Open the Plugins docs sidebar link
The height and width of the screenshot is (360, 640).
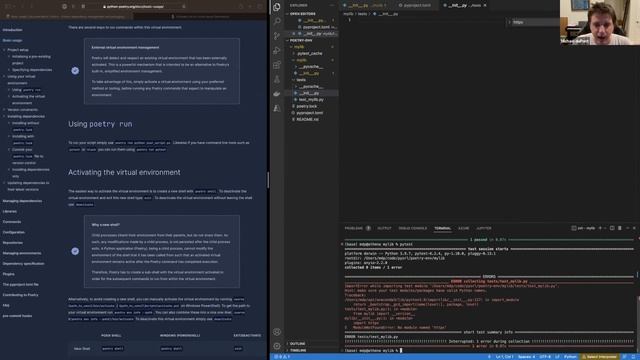coord(9,274)
